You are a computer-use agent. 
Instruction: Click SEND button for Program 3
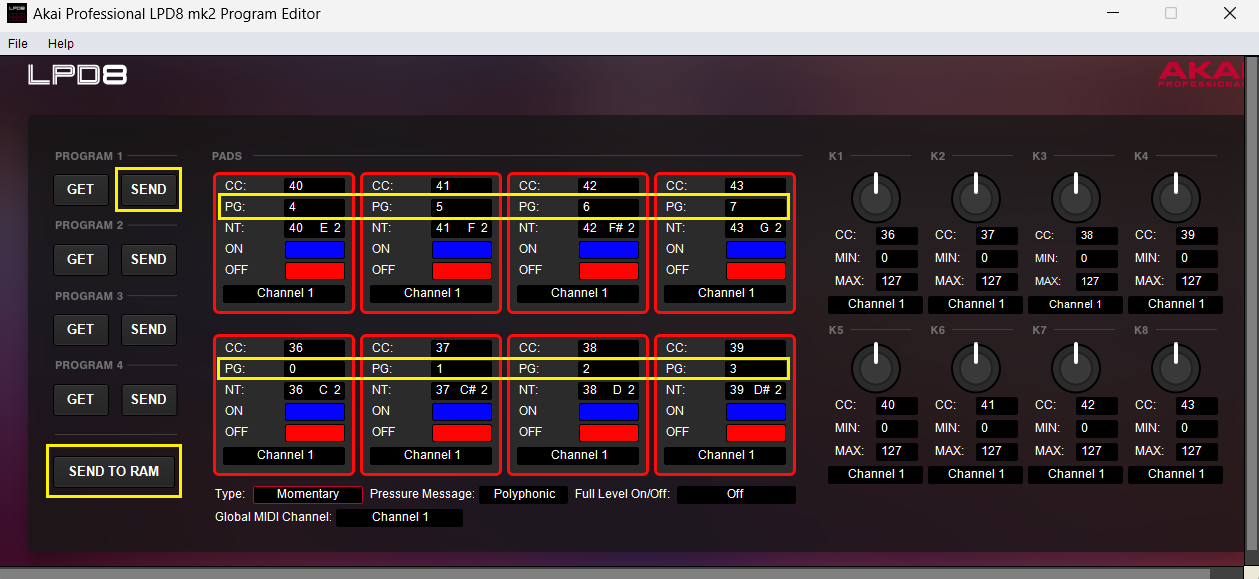coord(149,329)
